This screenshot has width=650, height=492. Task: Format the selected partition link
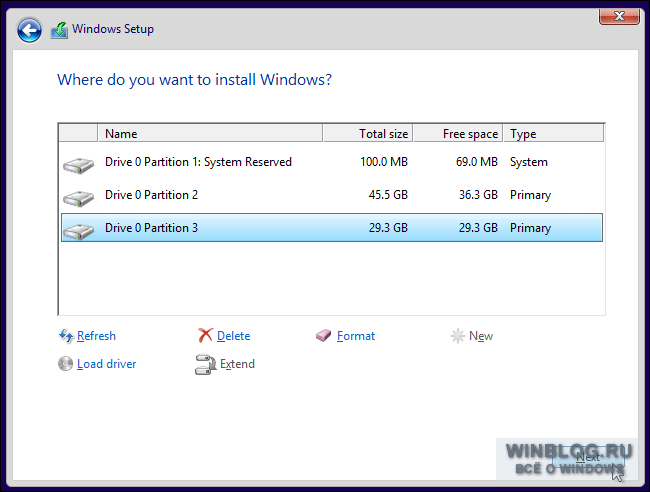pyautogui.click(x=356, y=336)
